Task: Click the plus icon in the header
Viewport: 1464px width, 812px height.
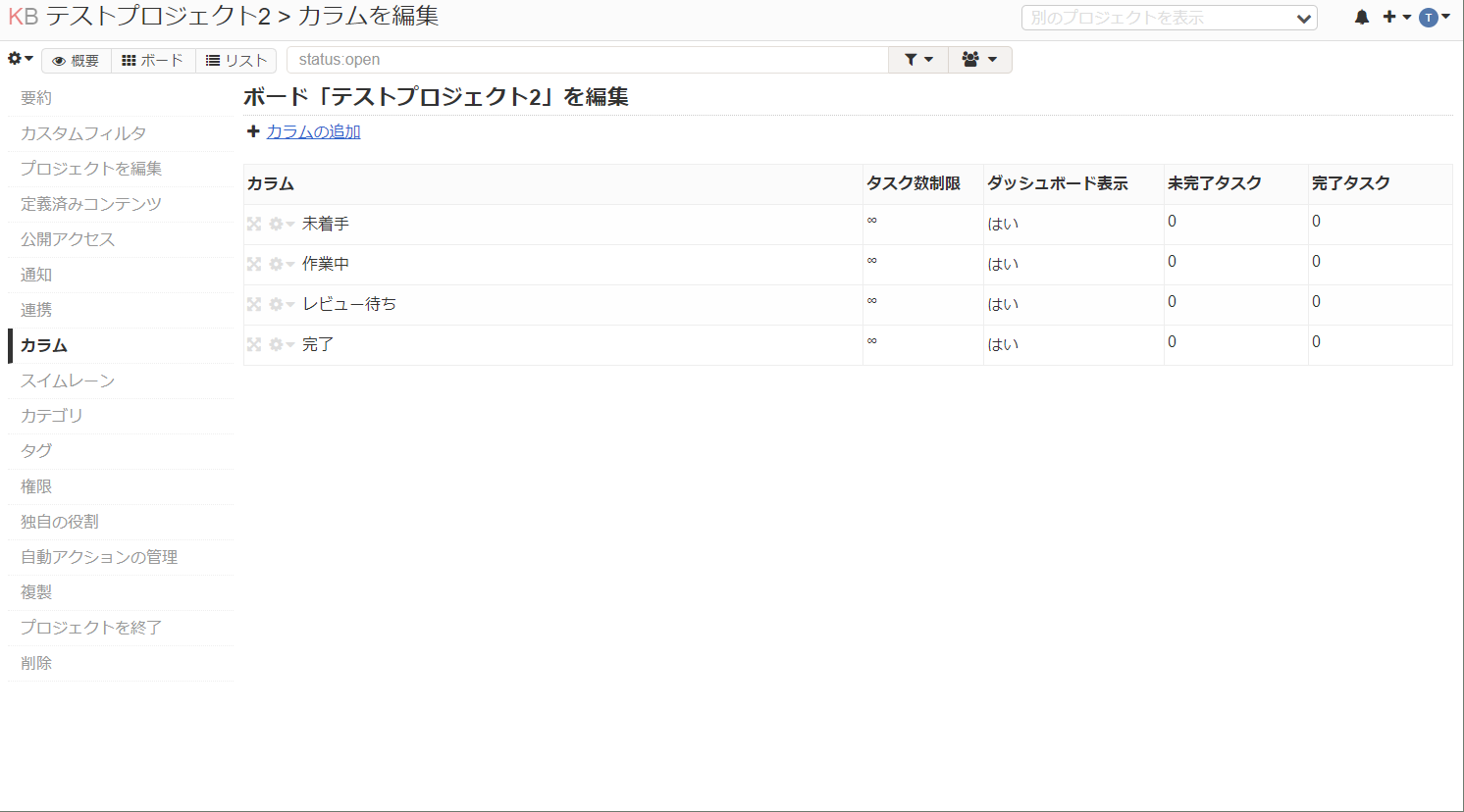Action: [x=1387, y=17]
